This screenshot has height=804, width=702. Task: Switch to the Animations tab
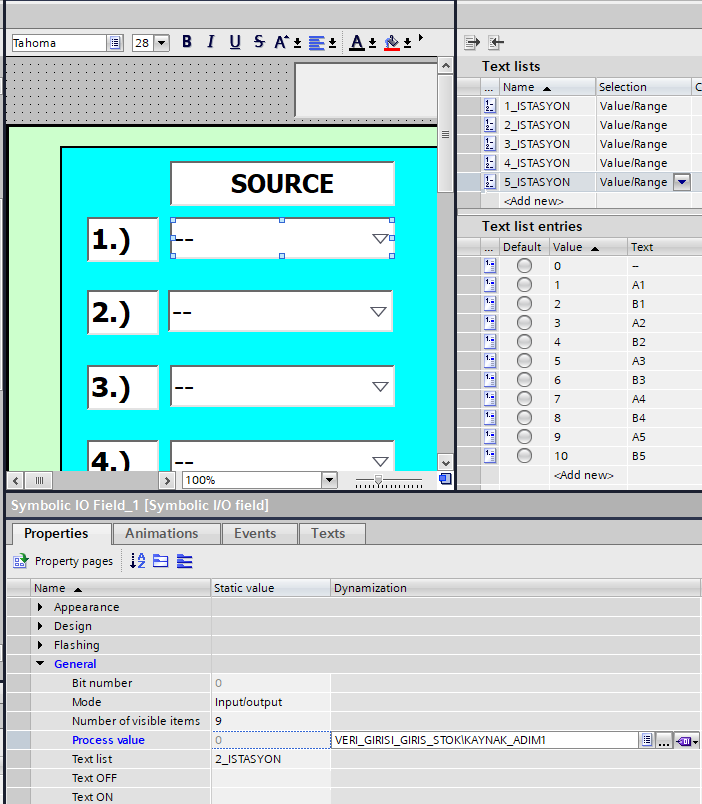[x=162, y=533]
